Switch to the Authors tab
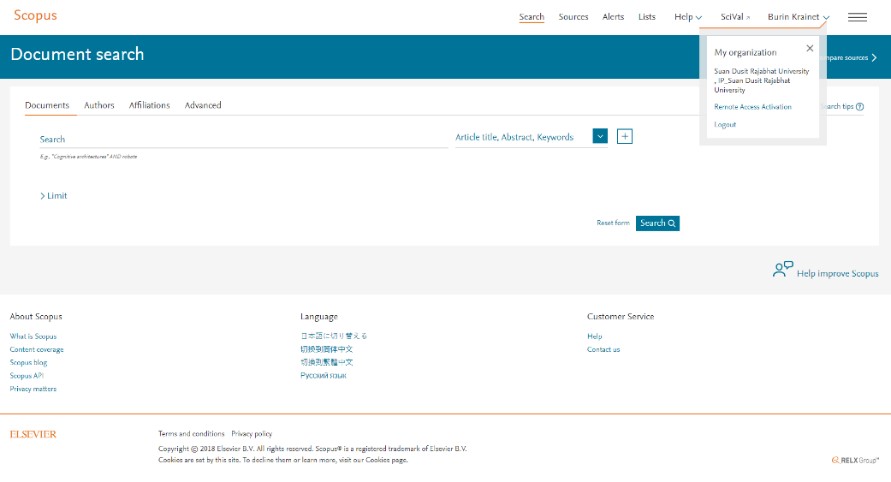 (x=99, y=105)
